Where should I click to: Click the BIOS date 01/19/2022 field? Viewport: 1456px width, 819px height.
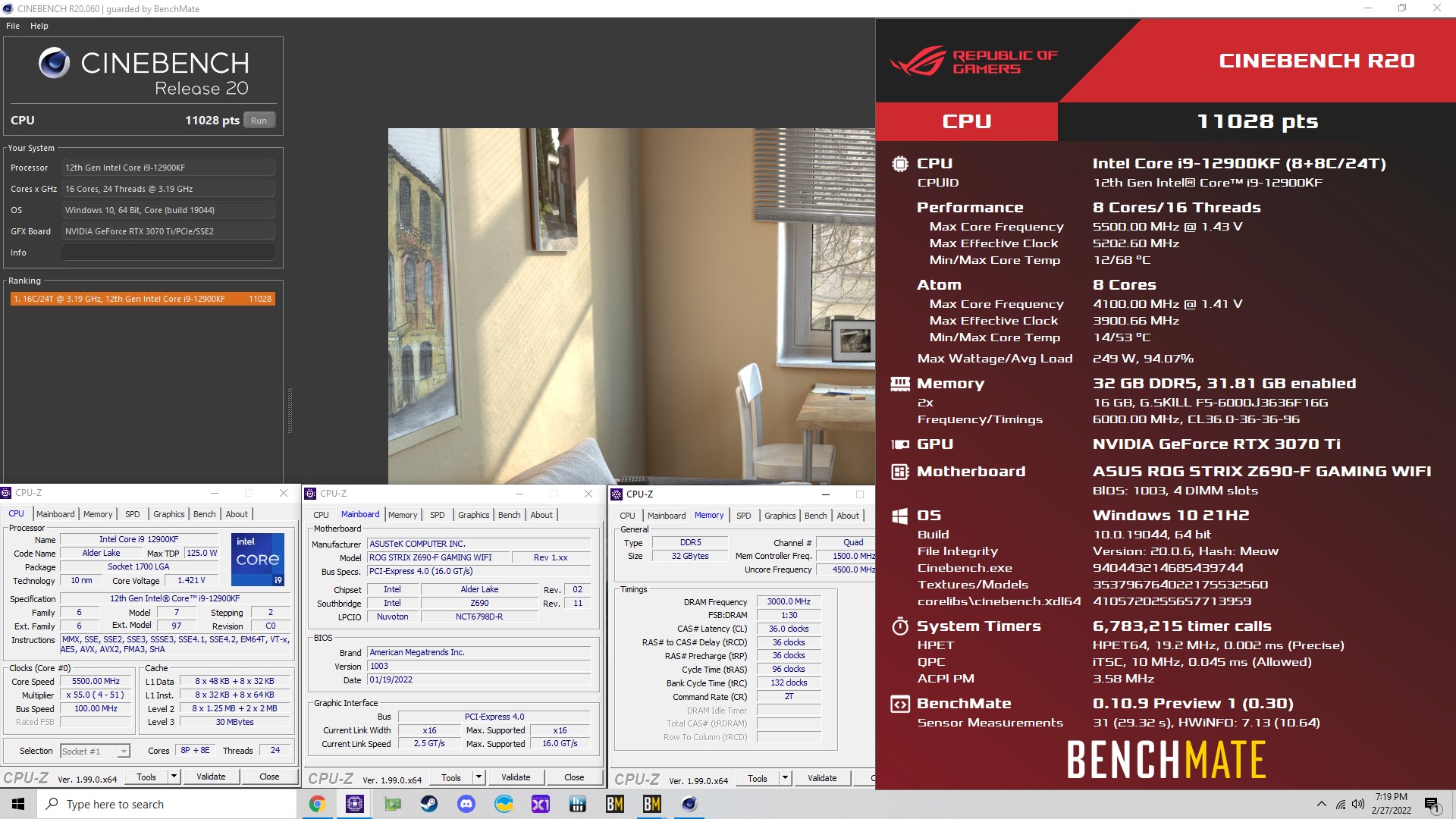[x=479, y=679]
